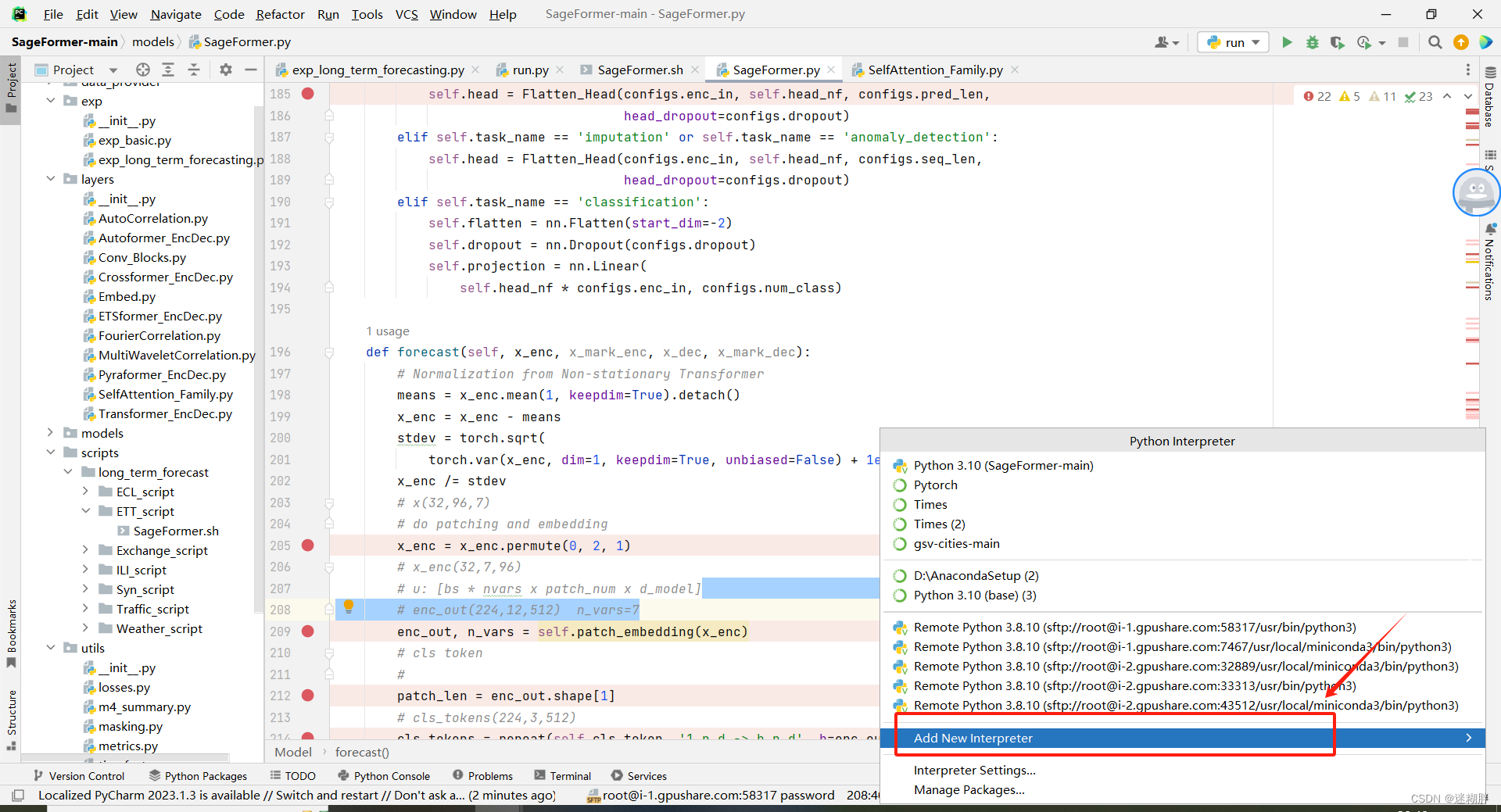Open the Python Console tool window

[x=384, y=776]
